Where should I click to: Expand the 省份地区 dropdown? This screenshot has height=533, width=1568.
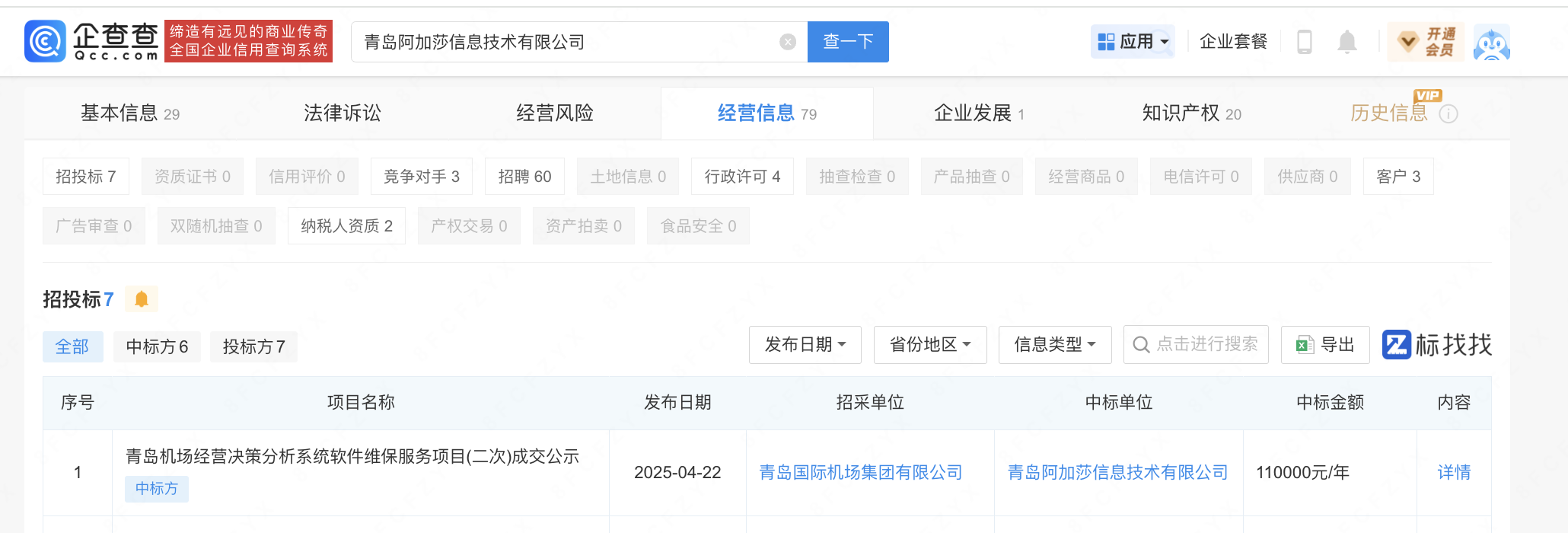point(929,345)
